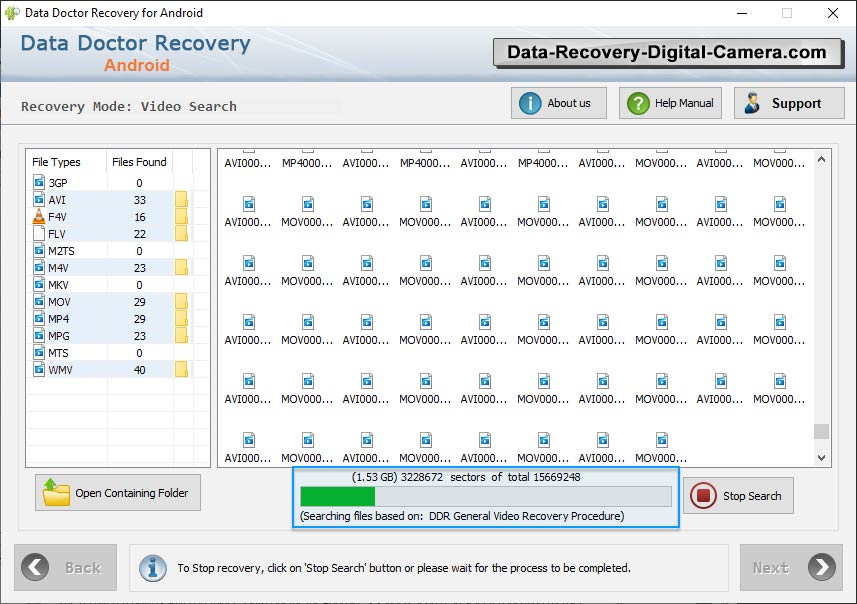Open the folder icon in MP4 row
Screen dimensions: 857x604
click(x=181, y=318)
